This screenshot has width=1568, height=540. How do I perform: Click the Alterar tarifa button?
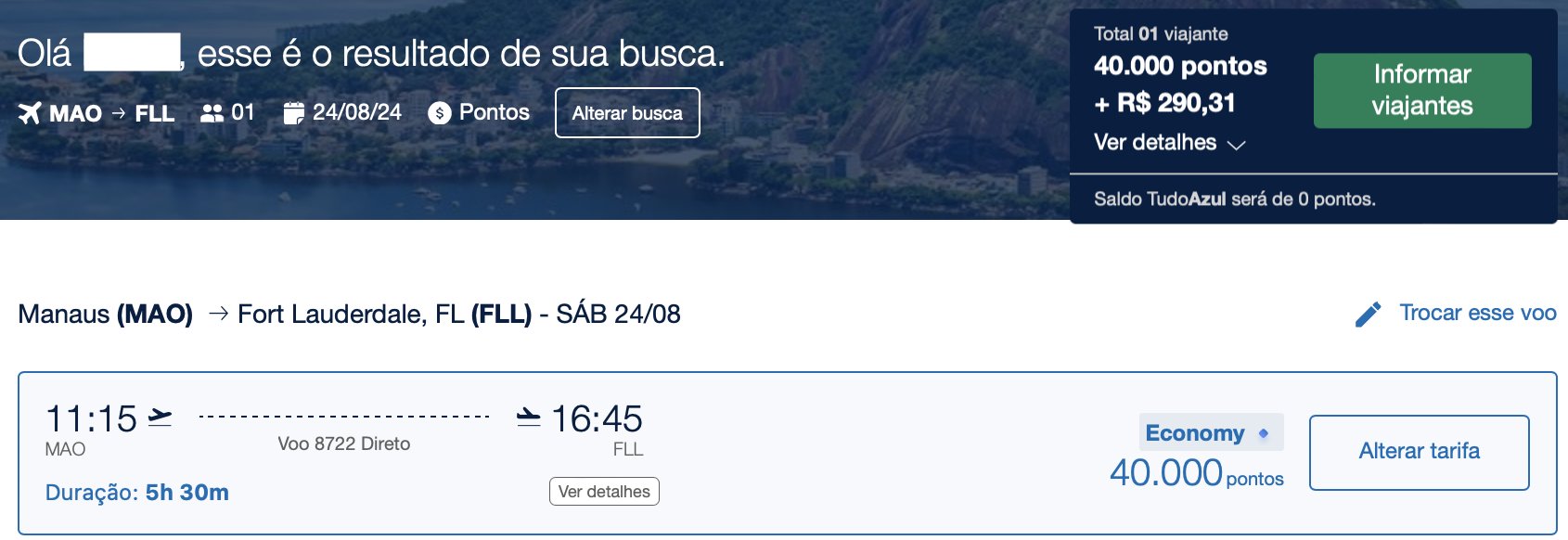[1420, 452]
